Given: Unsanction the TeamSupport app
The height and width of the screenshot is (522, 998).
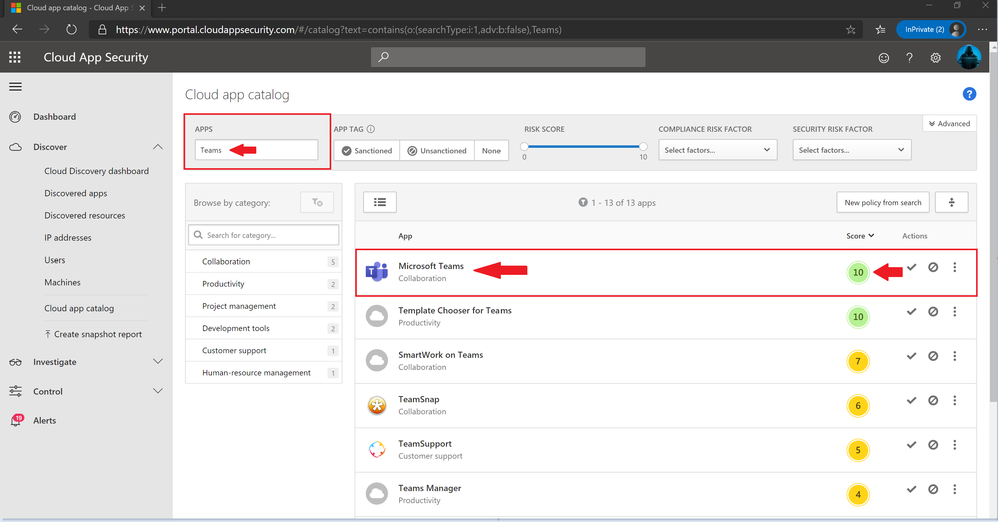Looking at the screenshot, I should 933,445.
